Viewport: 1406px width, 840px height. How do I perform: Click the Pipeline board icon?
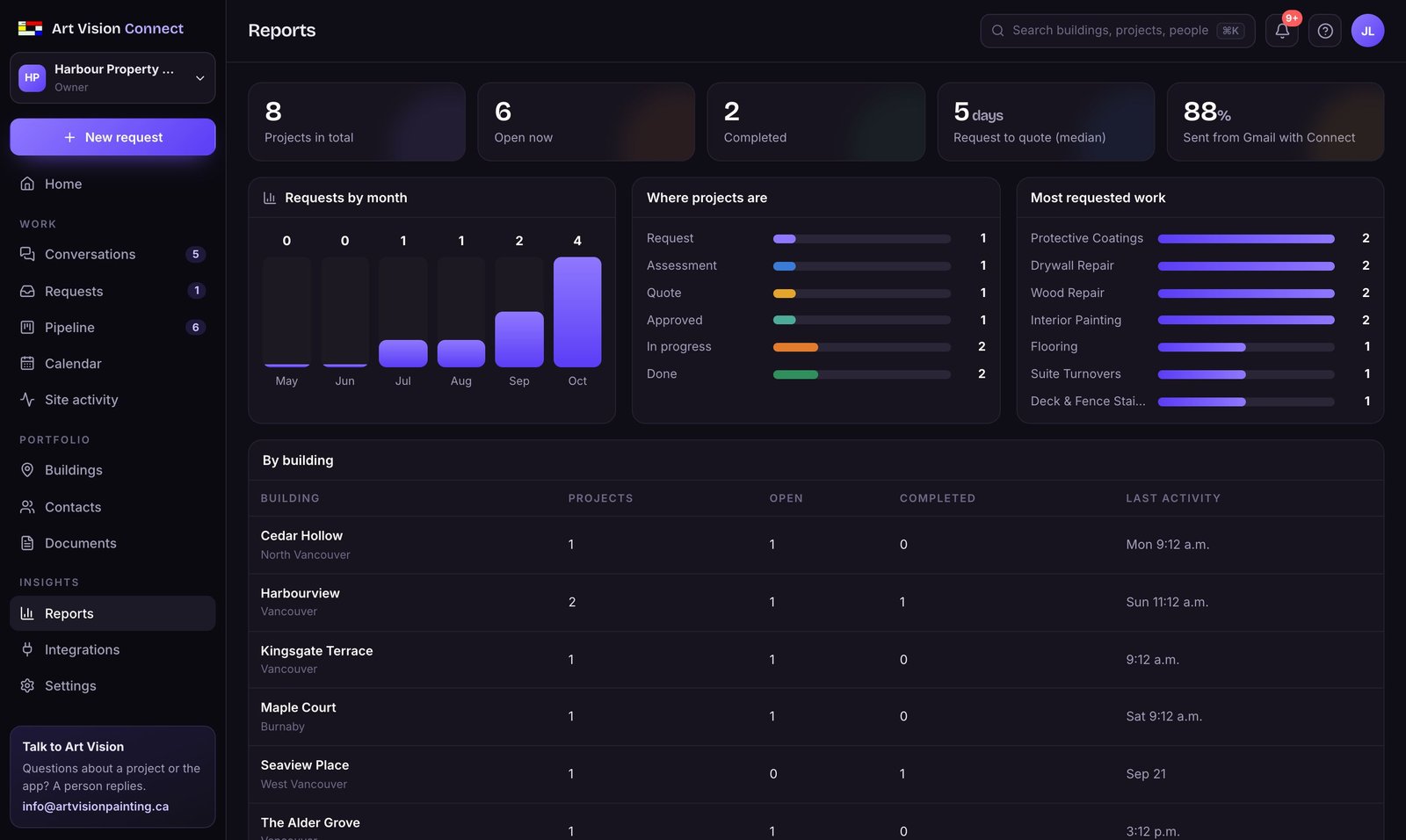click(27, 327)
